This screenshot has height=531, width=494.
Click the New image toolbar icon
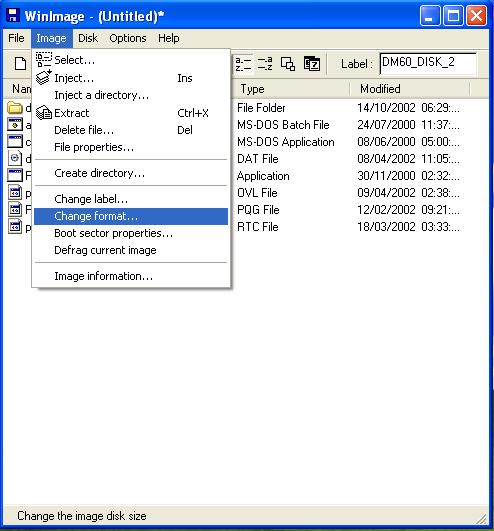20,63
